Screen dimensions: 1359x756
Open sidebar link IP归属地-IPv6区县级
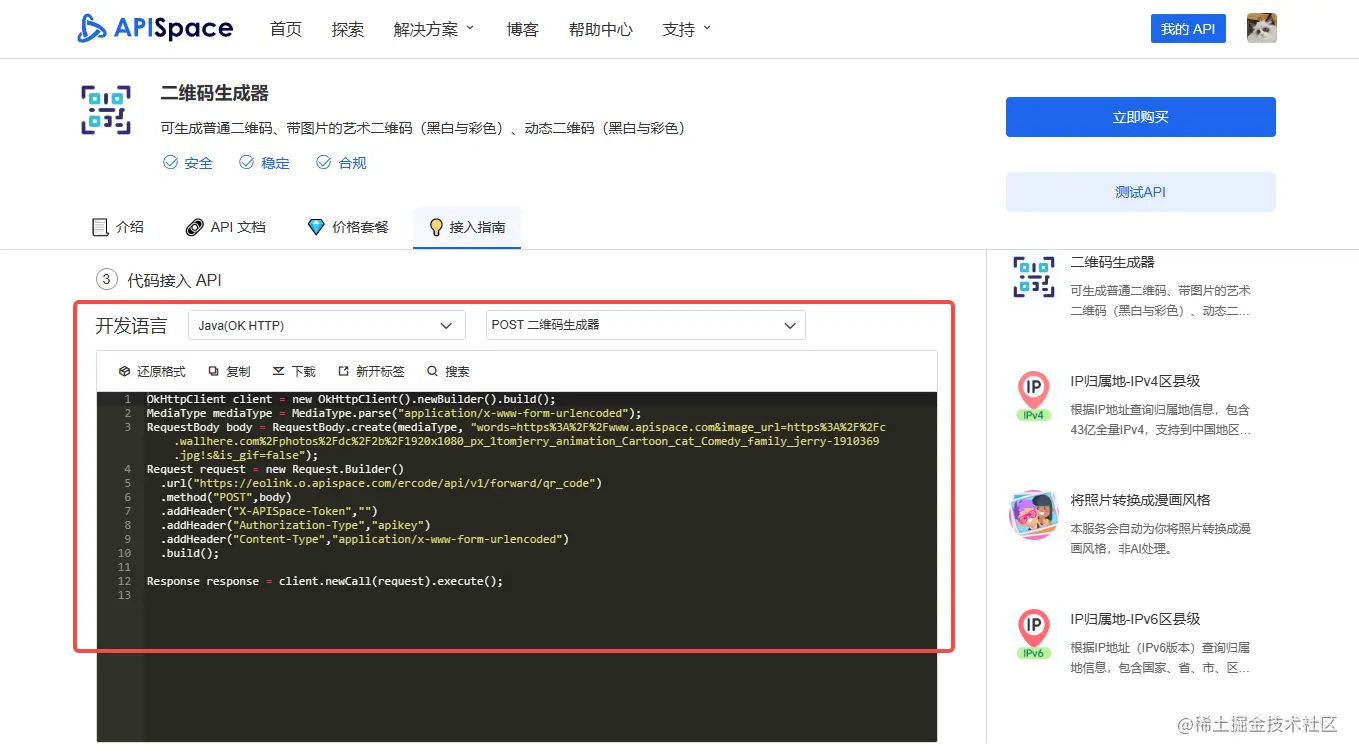(1135, 619)
